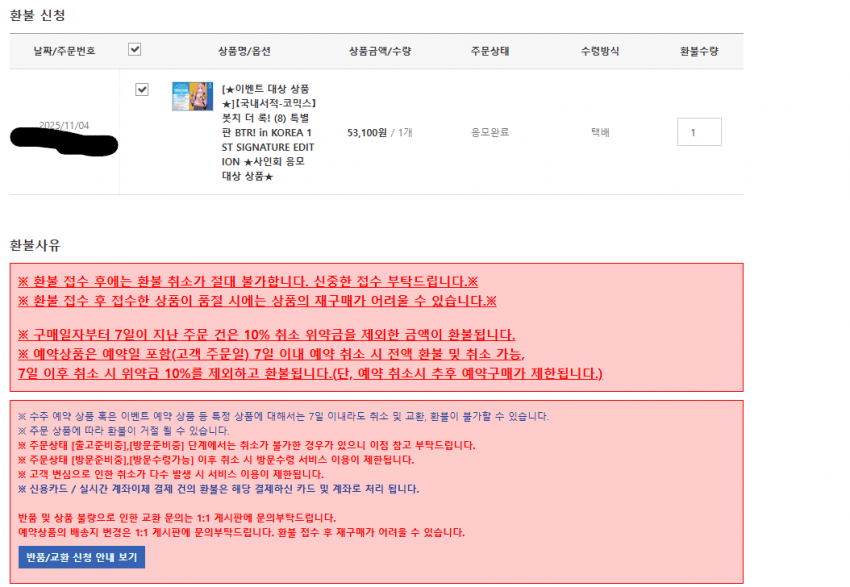Click the 신용카드 / 실시간 계좌이체 refund notice
Screen dimensions: 850x587
point(218,489)
